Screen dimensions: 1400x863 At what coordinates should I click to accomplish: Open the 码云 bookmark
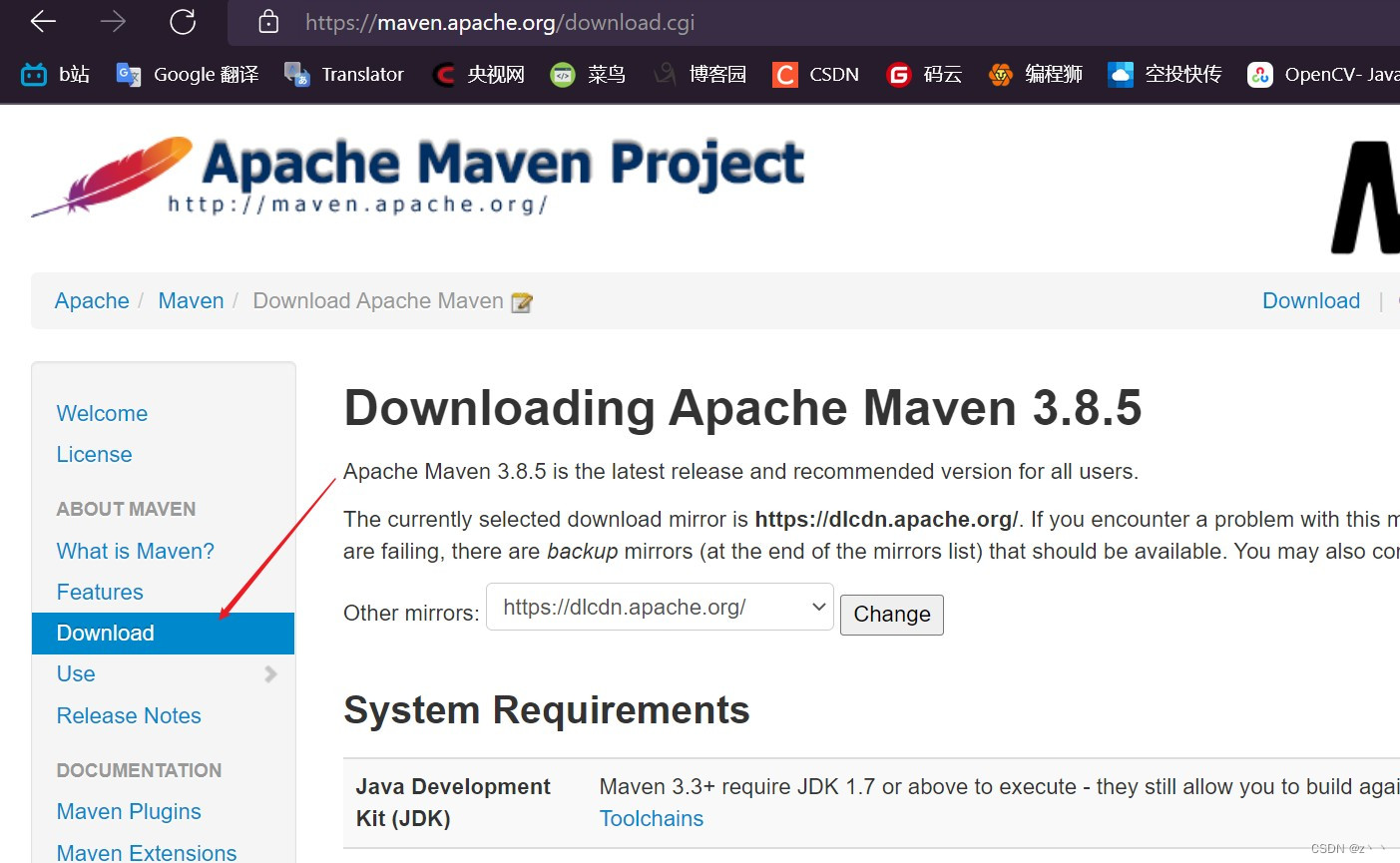coord(924,74)
